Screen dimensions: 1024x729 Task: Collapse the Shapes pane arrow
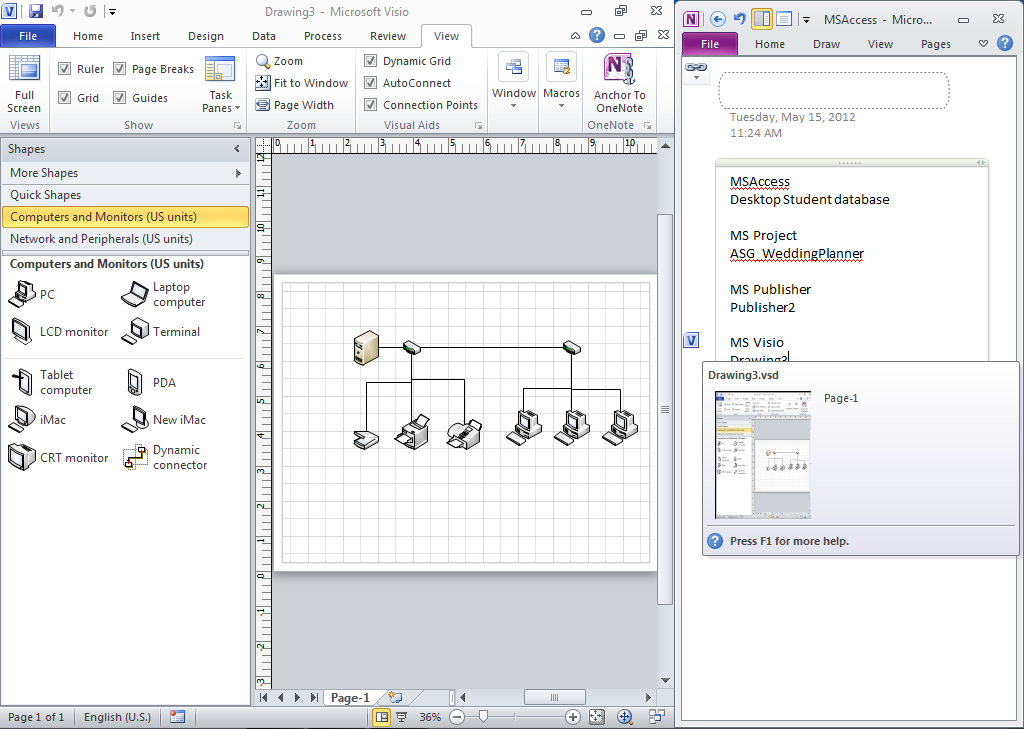click(237, 149)
